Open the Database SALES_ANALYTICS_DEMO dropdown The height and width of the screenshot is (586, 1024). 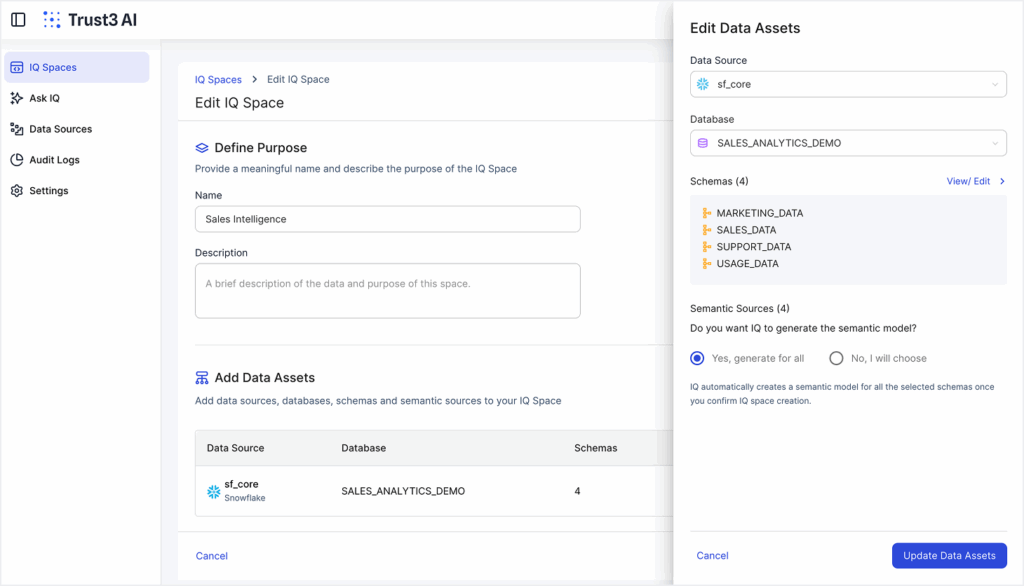point(848,143)
